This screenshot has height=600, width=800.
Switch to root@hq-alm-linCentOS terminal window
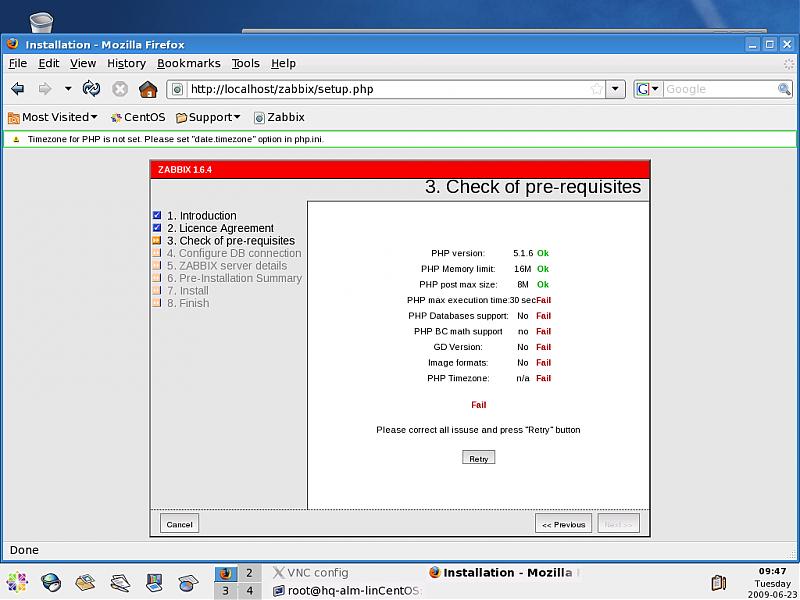348,591
